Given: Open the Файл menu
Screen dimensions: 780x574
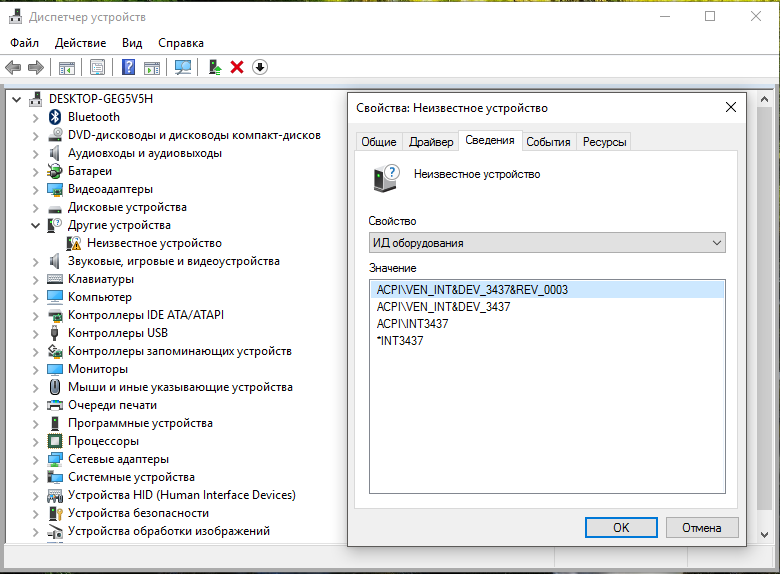Looking at the screenshot, I should tap(24, 43).
